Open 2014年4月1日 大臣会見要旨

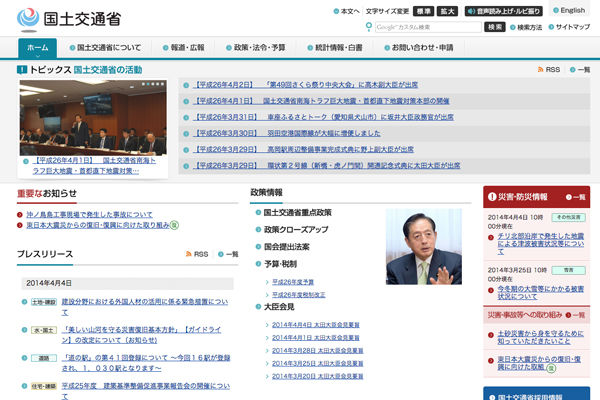pyautogui.click(x=315, y=338)
